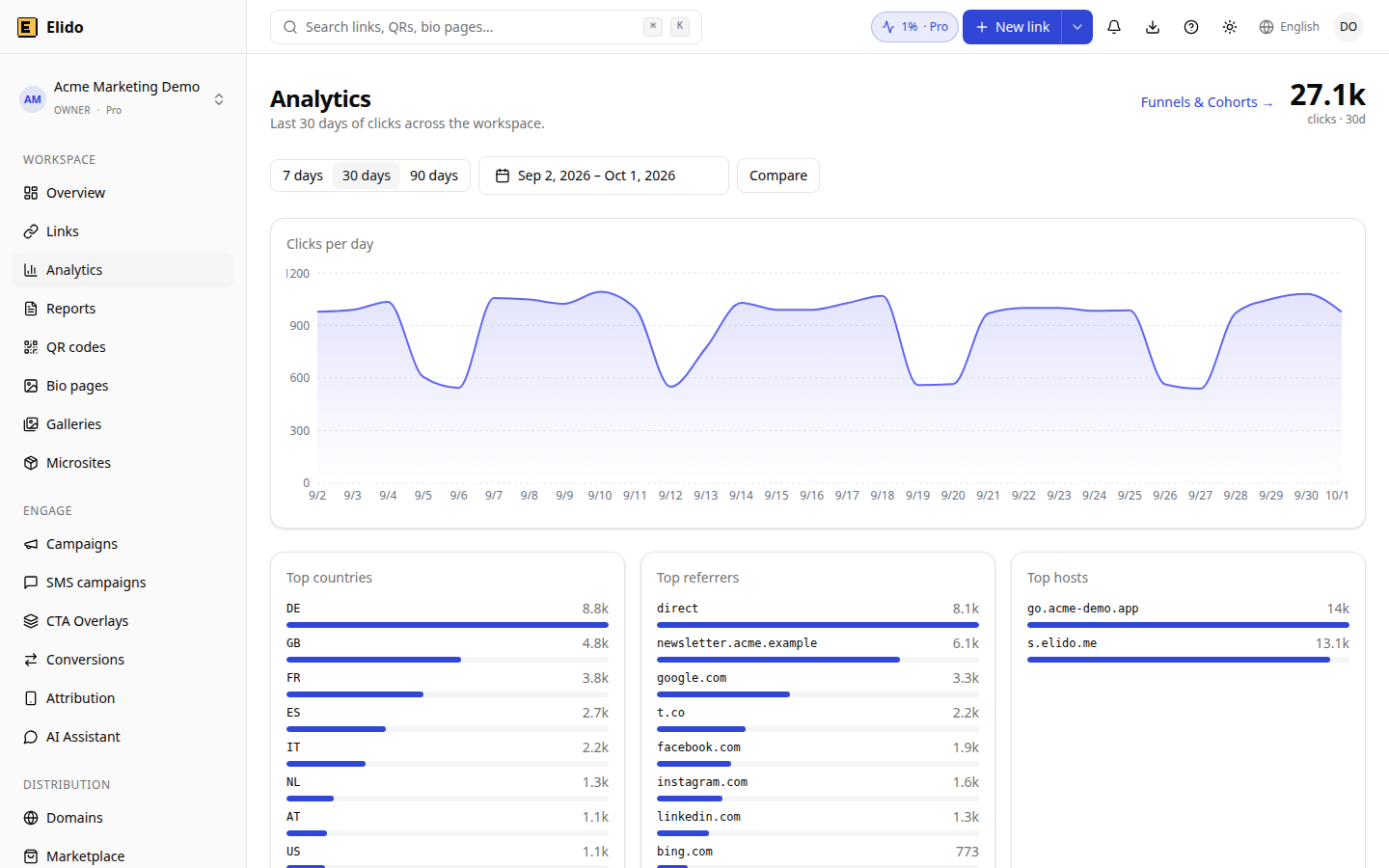Viewport: 1389px width, 868px height.
Task: Open AI Assistant in the sidebar
Action: point(123,737)
